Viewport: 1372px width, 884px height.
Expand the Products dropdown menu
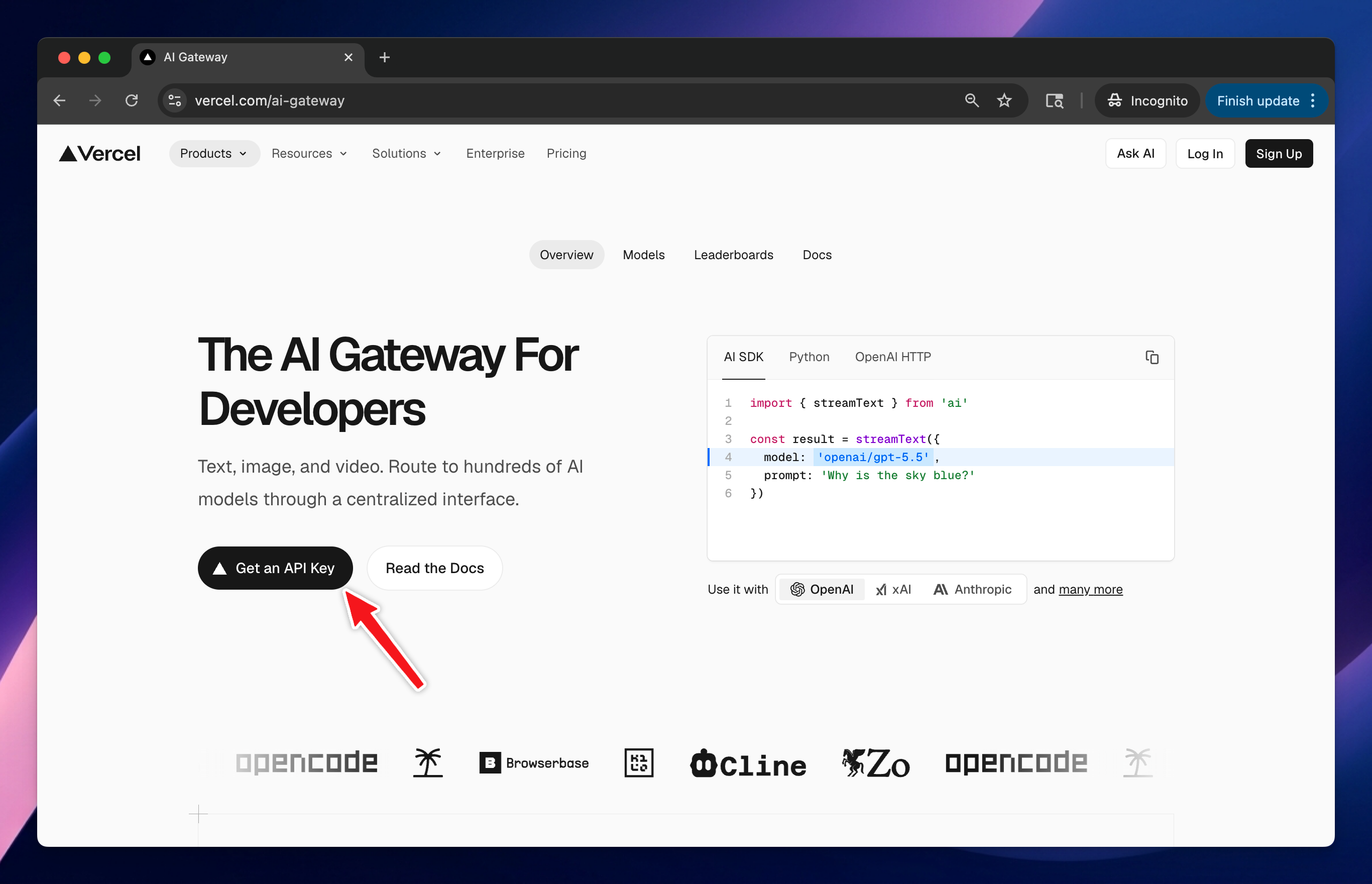pyautogui.click(x=214, y=153)
